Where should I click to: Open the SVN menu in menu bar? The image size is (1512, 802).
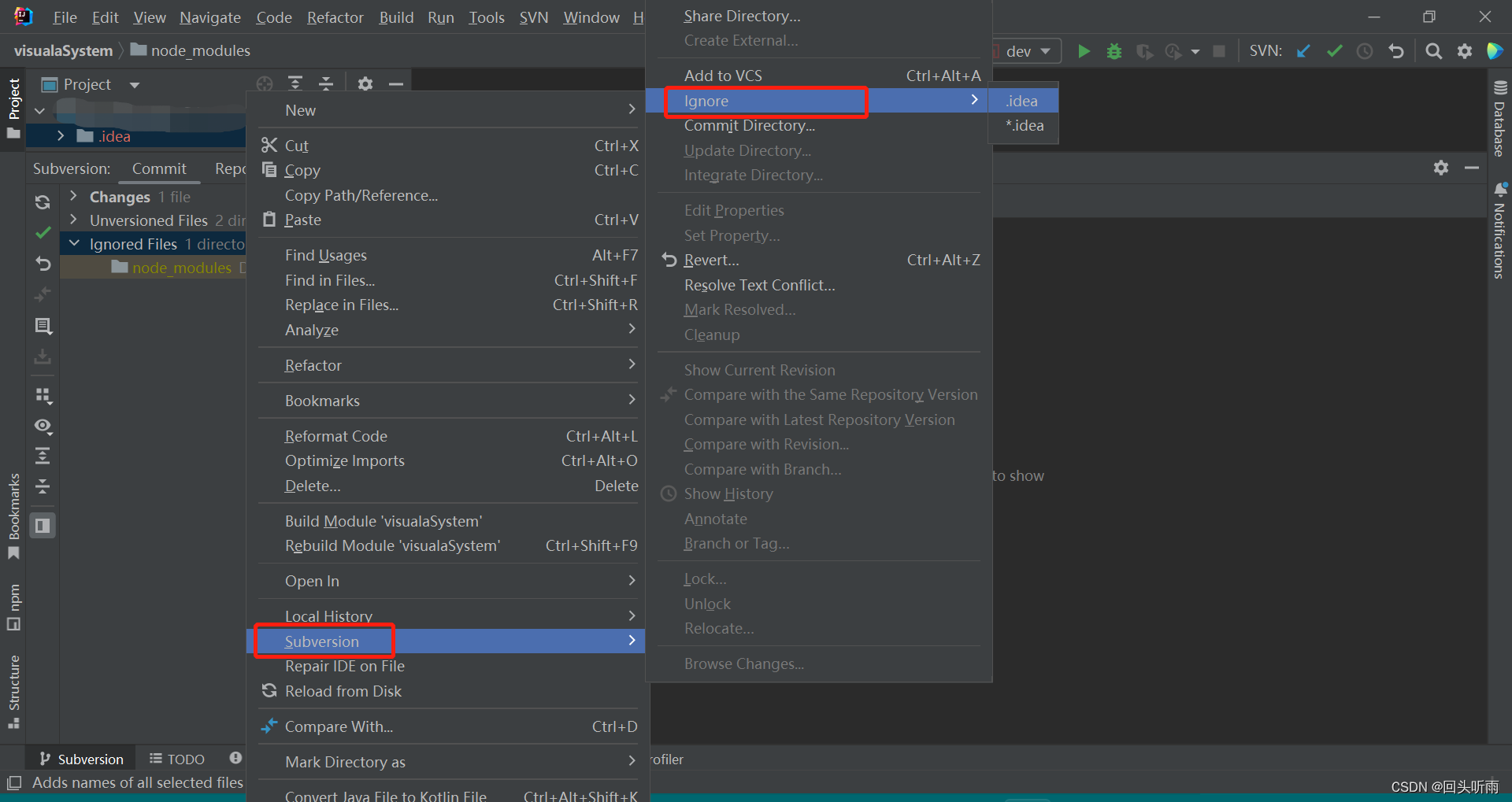(x=533, y=17)
